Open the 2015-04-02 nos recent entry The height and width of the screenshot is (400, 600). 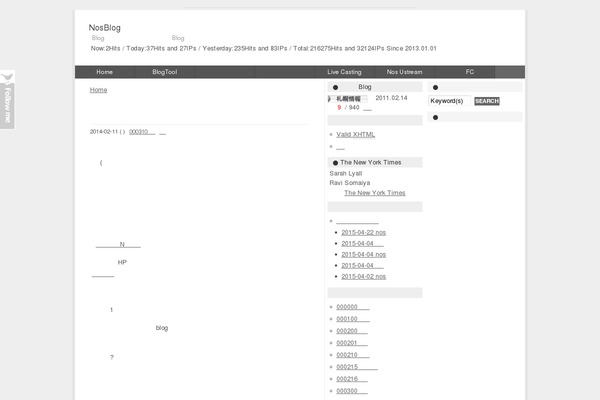pyautogui.click(x=363, y=276)
